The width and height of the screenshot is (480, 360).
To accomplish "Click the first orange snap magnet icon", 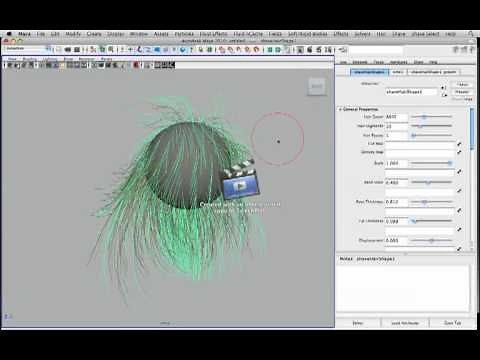I will click(222, 50).
